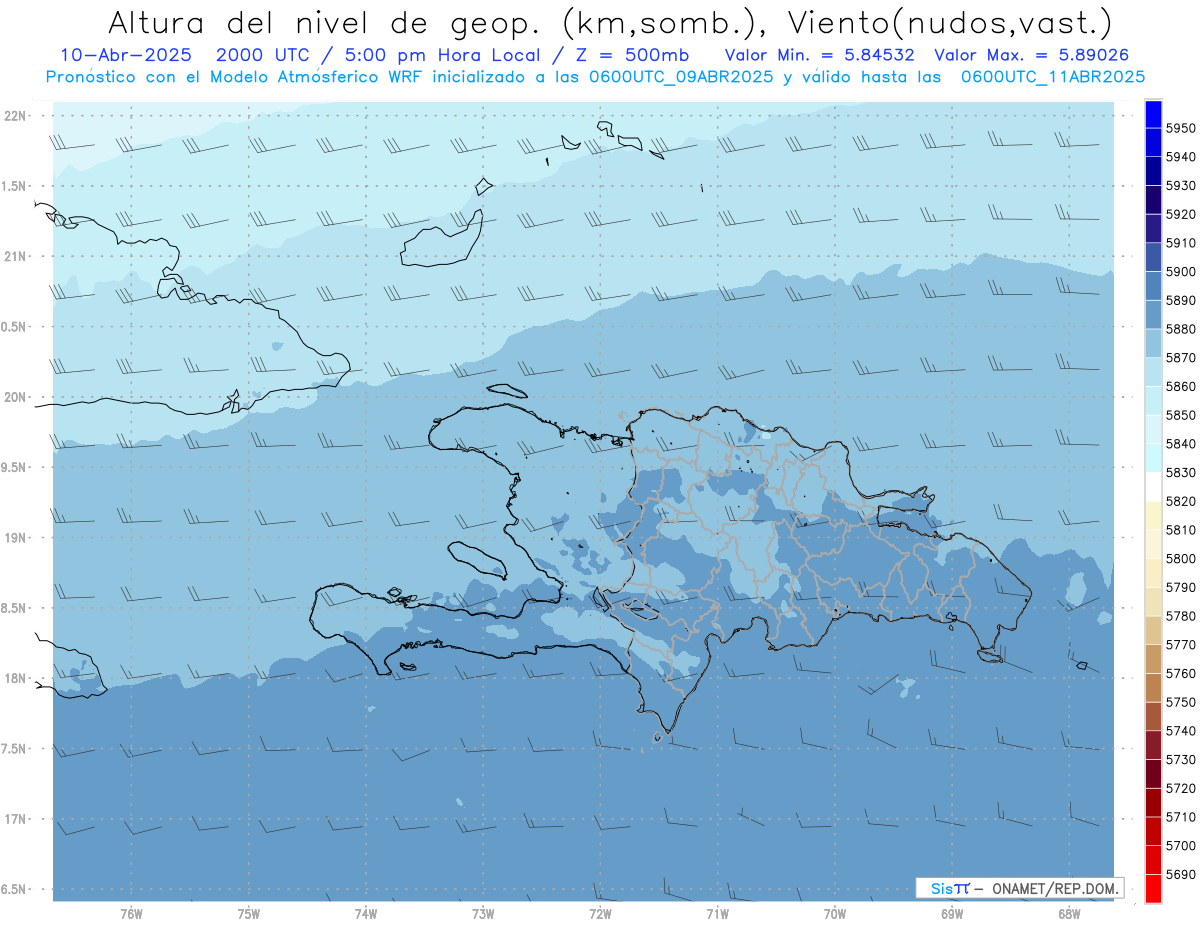Image resolution: width=1200 pixels, height=927 pixels.
Task: Click the '17N' latitude label
Action: click(14, 820)
